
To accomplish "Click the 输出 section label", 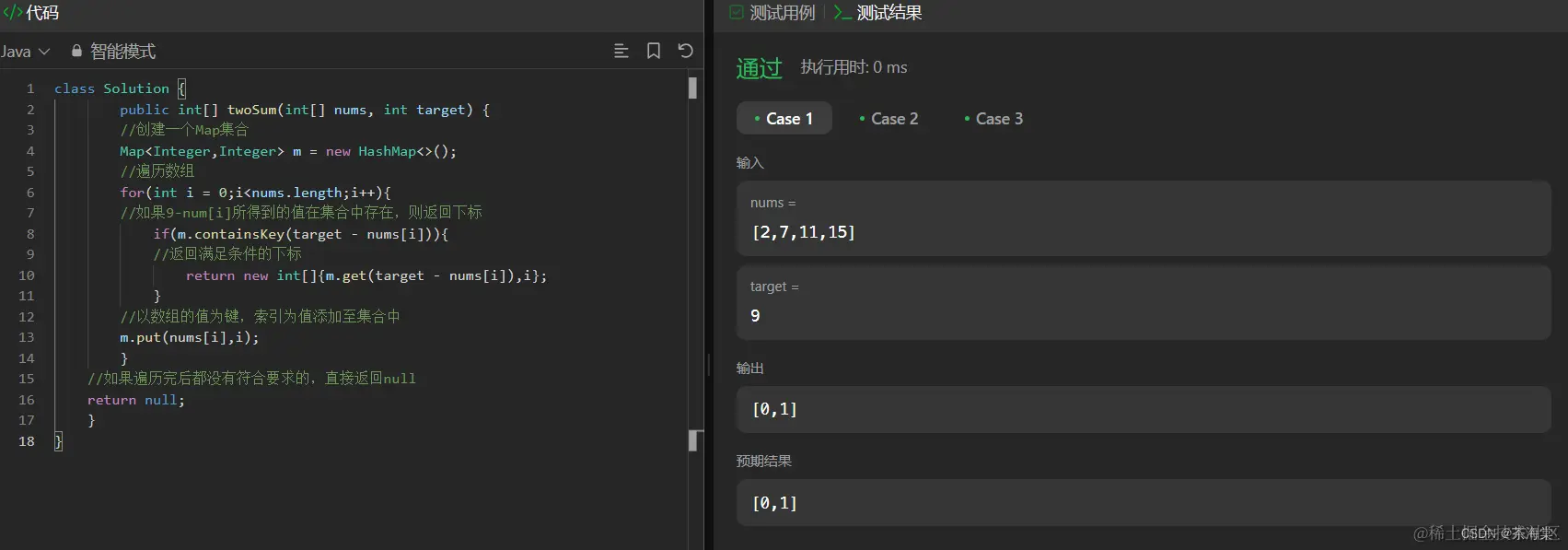I will pos(750,369).
